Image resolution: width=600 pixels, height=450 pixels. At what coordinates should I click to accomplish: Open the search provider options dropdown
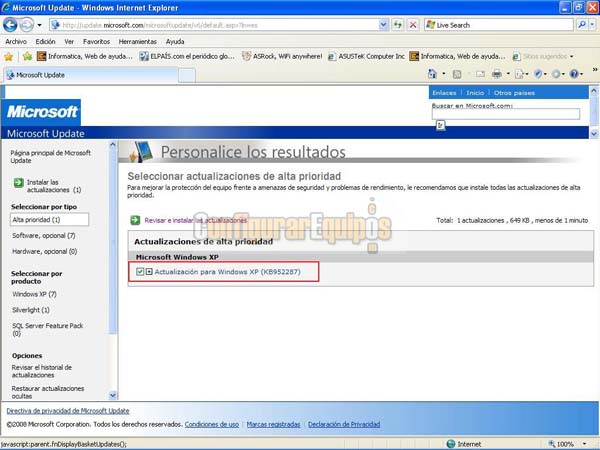point(592,25)
